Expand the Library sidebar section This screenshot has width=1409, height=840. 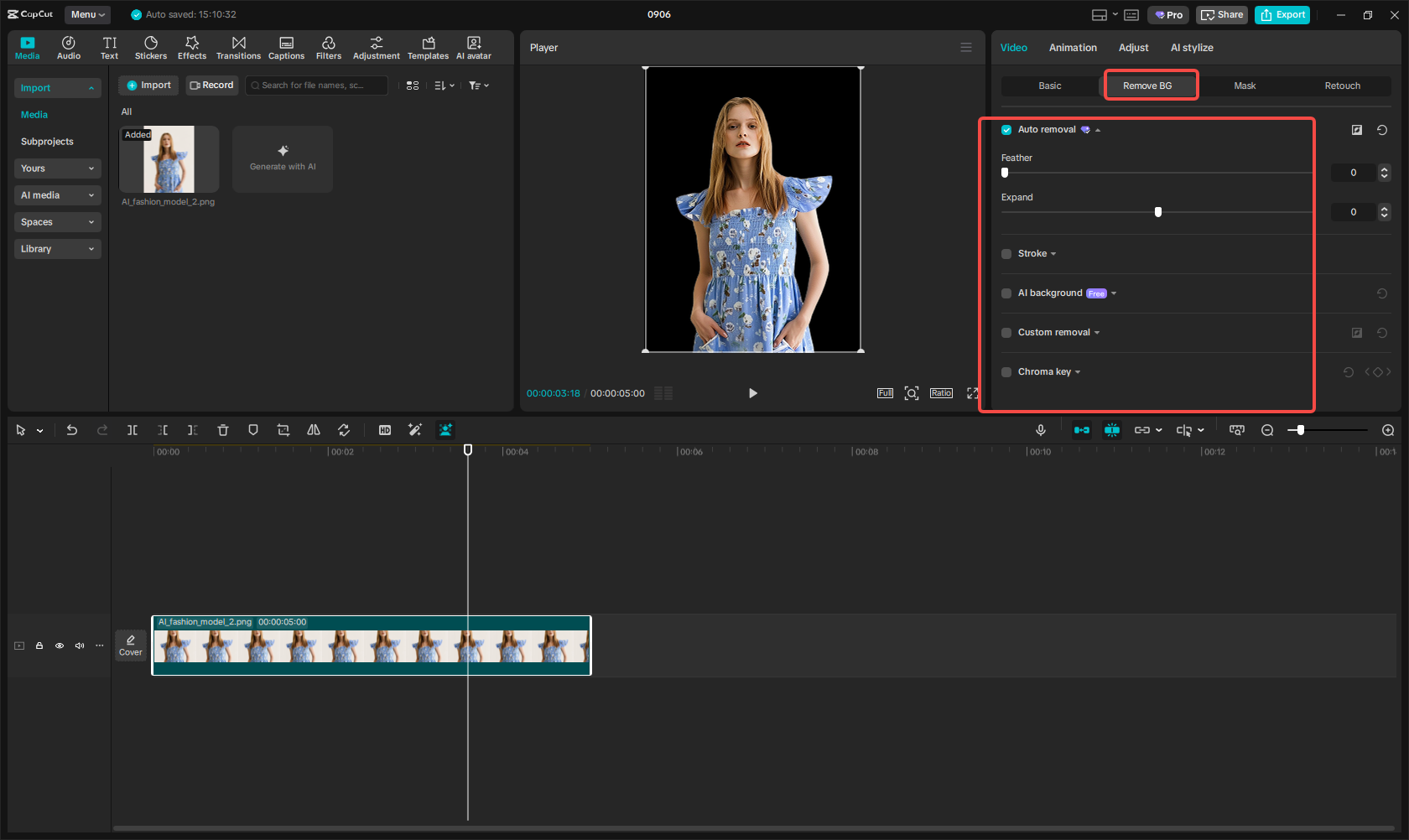click(57, 249)
